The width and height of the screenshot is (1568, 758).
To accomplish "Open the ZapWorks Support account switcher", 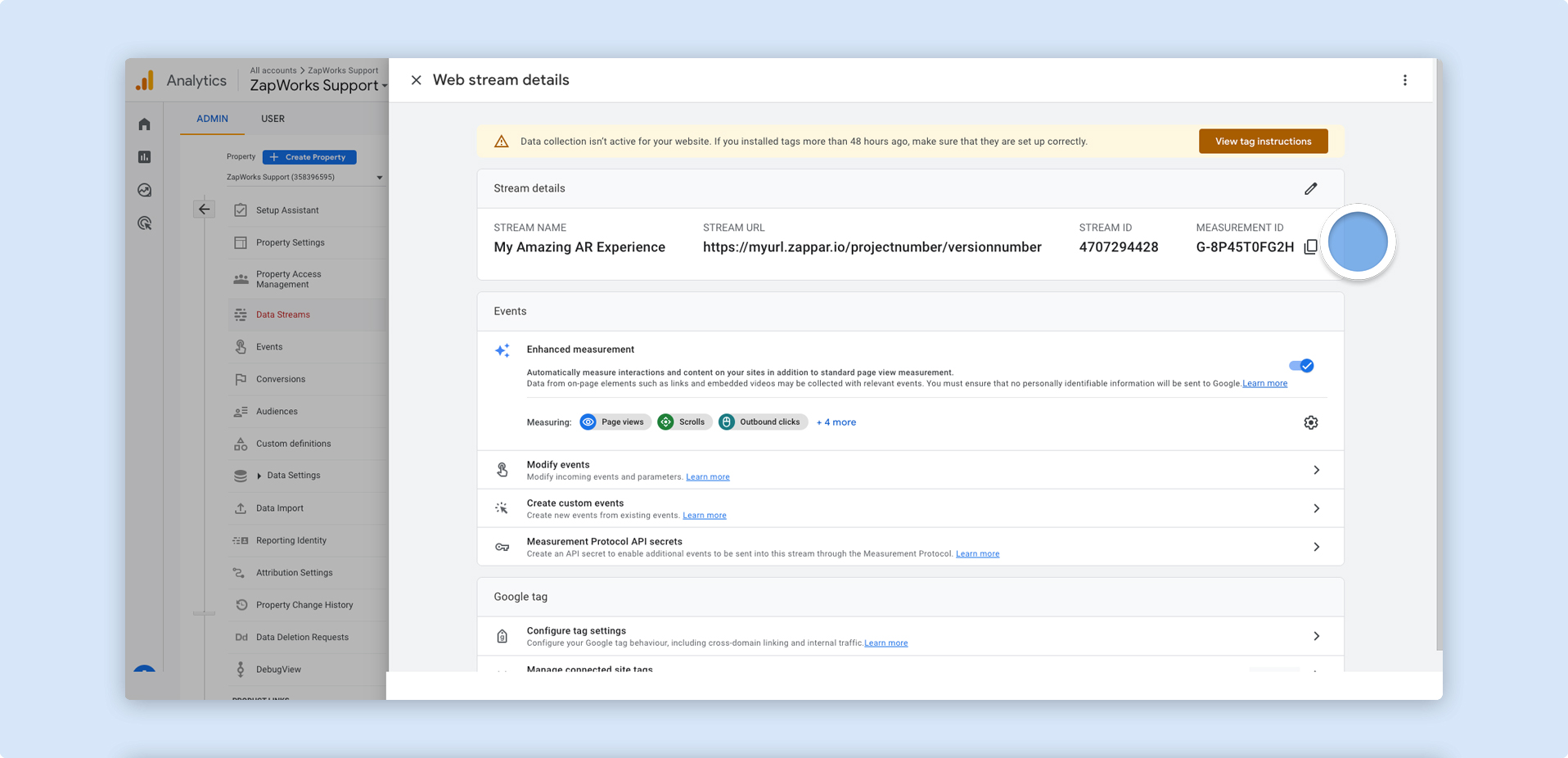I will coord(318,85).
